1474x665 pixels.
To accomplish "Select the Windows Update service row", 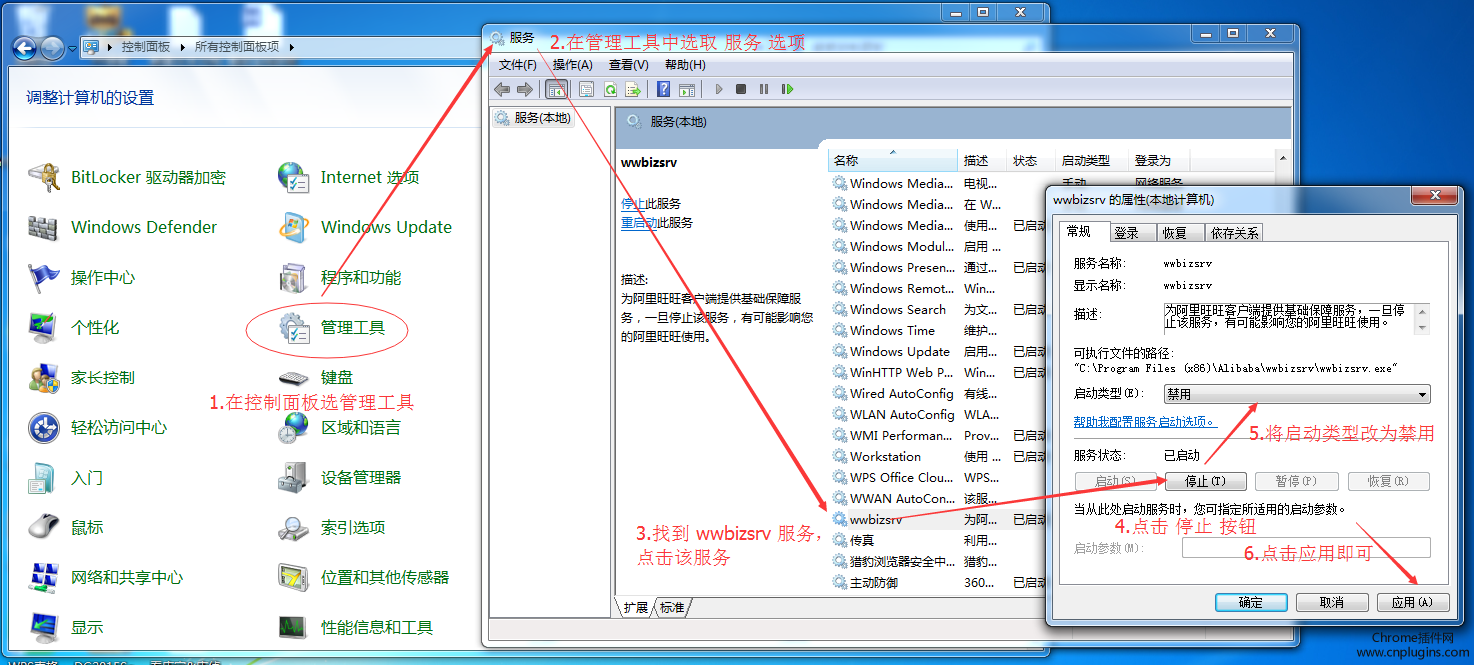I will pos(938,351).
